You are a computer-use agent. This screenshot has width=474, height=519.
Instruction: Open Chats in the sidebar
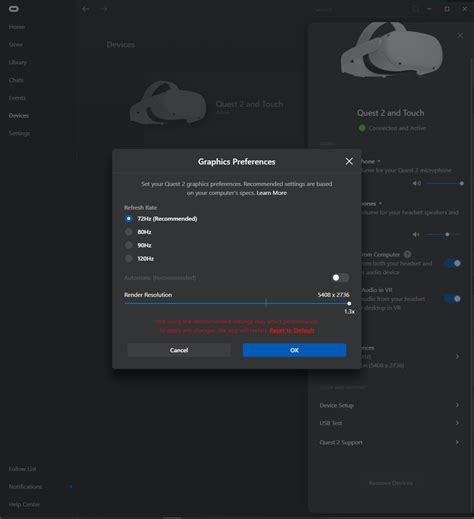tap(16, 80)
